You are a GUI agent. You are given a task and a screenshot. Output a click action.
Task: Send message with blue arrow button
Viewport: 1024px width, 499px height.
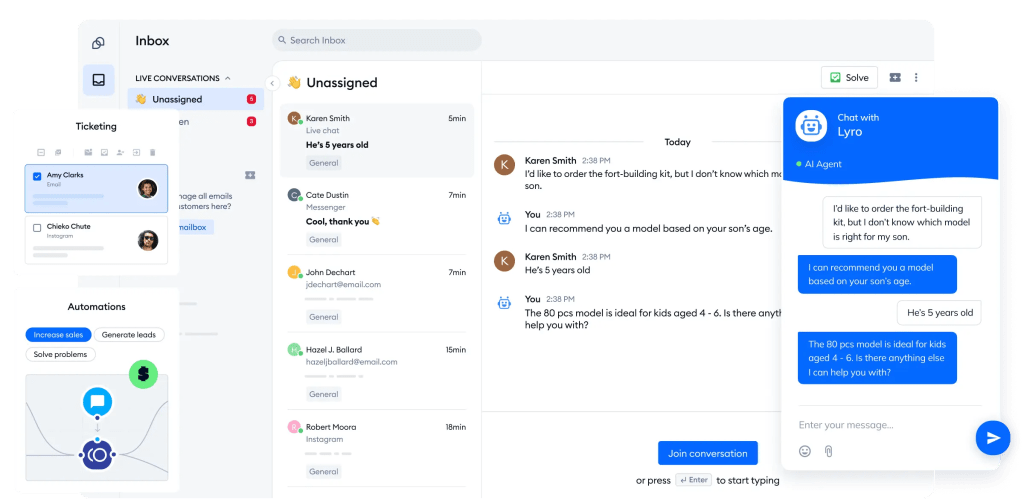tap(992, 437)
